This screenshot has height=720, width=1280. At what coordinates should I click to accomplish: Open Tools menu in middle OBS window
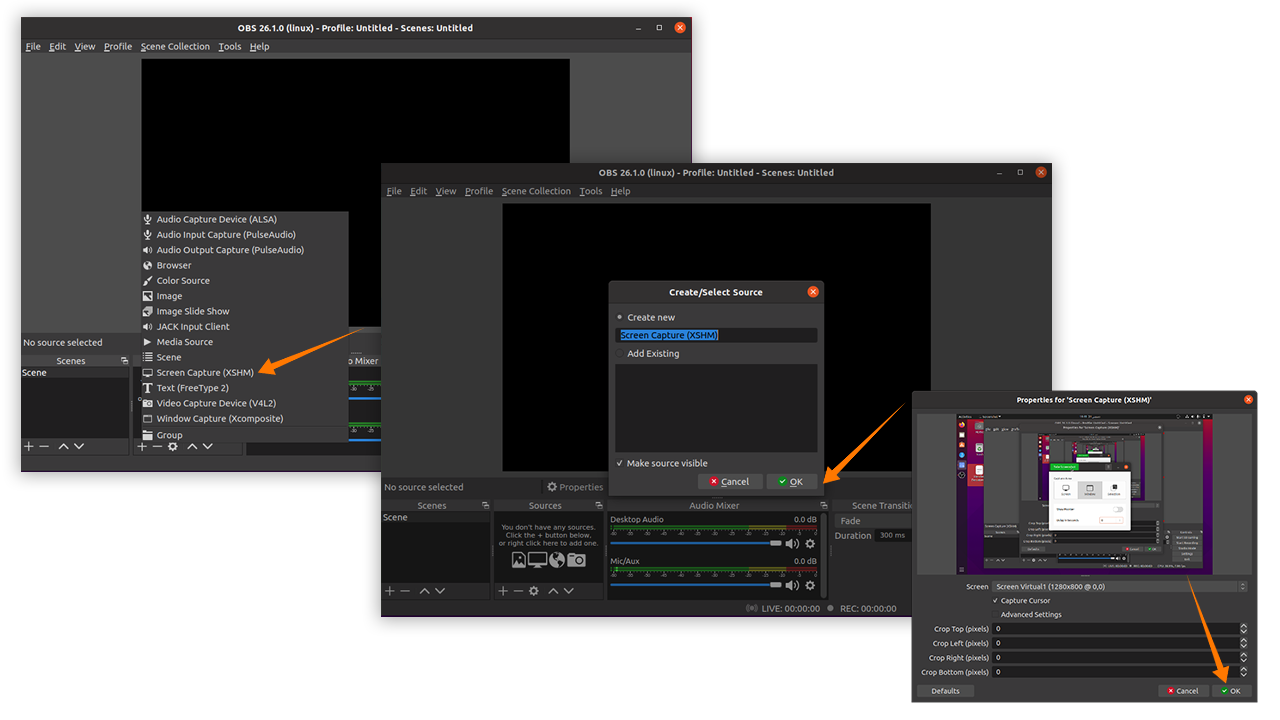(x=591, y=191)
